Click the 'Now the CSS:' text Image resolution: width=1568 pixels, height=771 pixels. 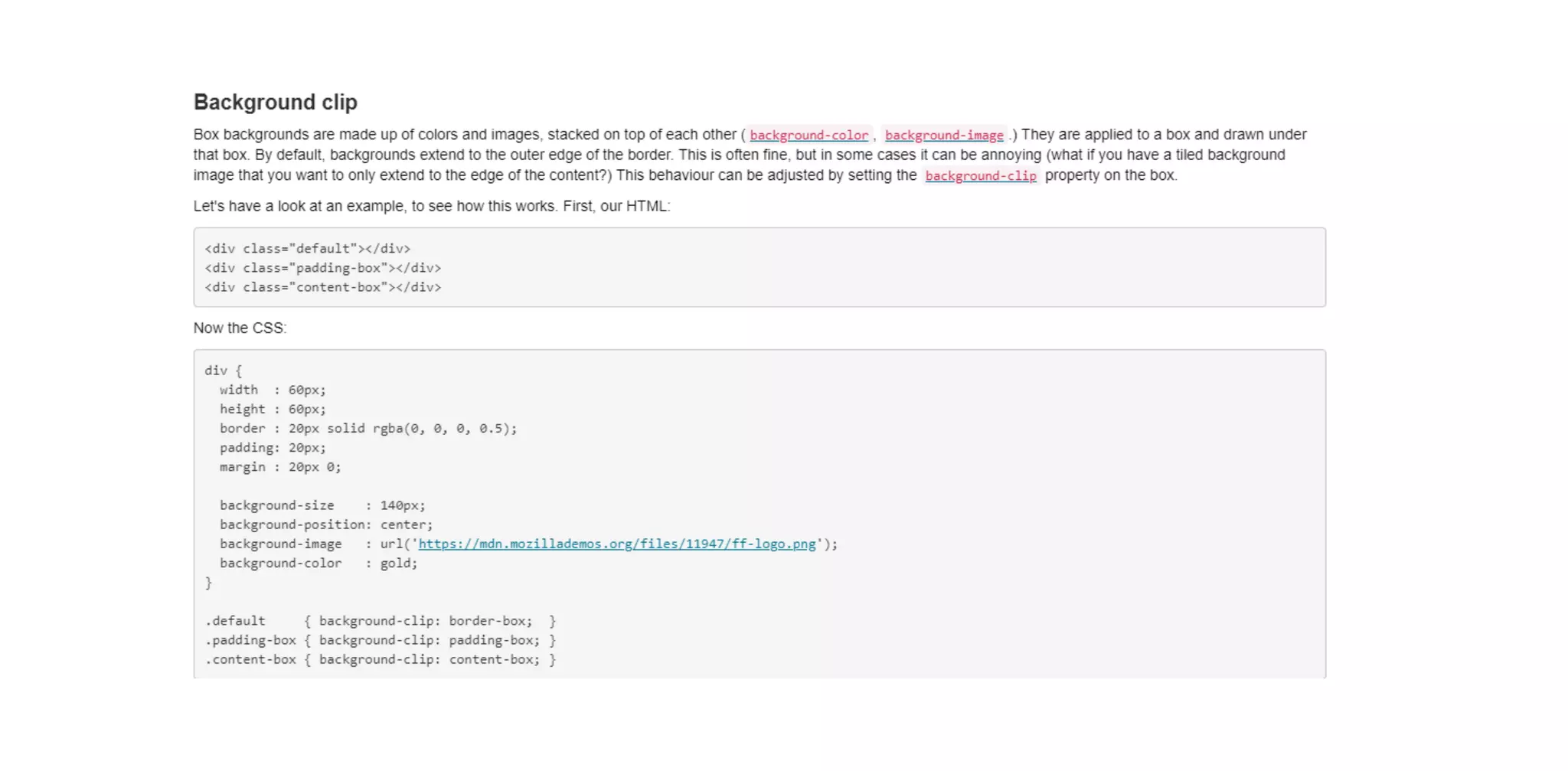(240, 328)
